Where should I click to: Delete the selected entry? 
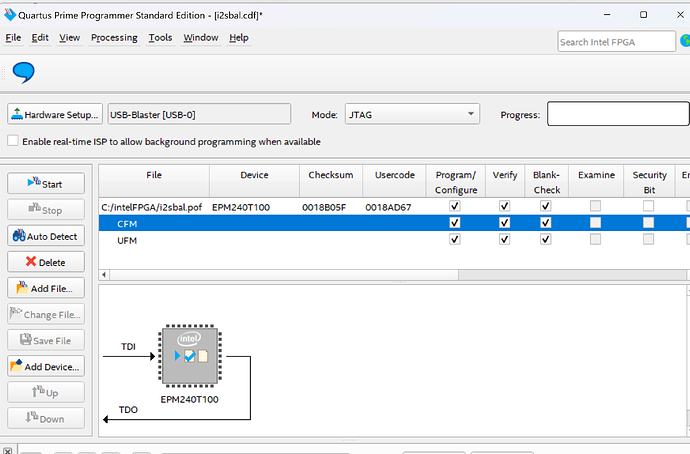pos(46,262)
